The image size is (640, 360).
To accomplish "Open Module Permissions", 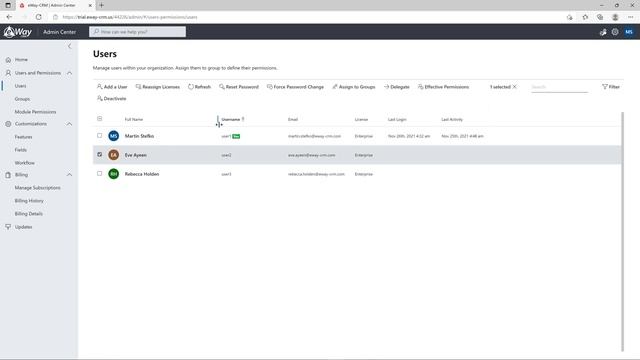I will click(35, 112).
